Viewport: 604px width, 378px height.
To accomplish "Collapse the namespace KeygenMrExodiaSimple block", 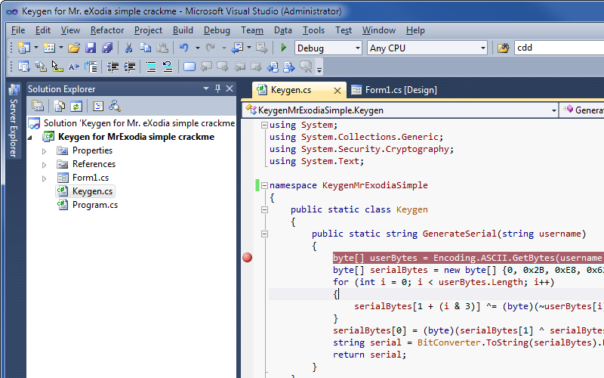I will [x=264, y=185].
